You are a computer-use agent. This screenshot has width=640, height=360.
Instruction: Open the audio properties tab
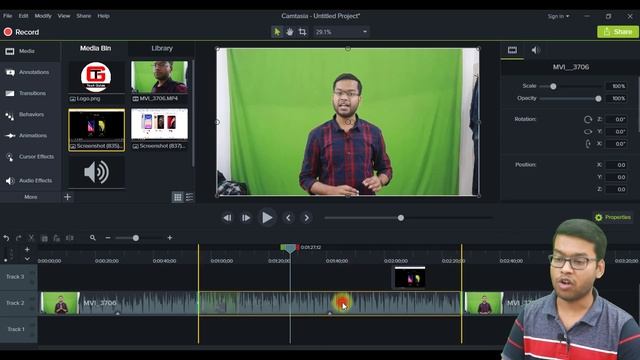point(536,50)
